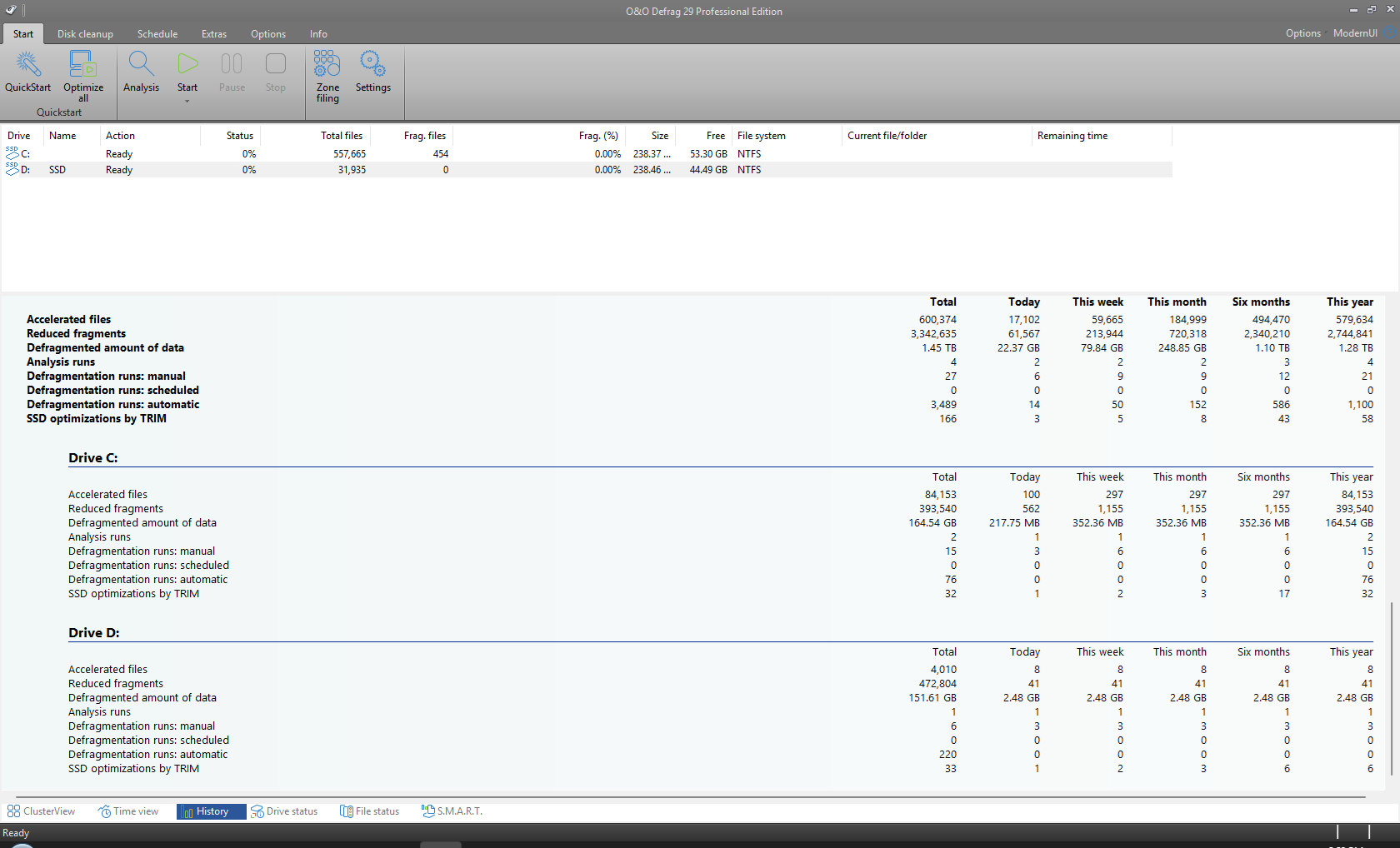This screenshot has height=848, width=1400.
Task: Select the Ready action cell for drive C:
Action: click(x=119, y=154)
